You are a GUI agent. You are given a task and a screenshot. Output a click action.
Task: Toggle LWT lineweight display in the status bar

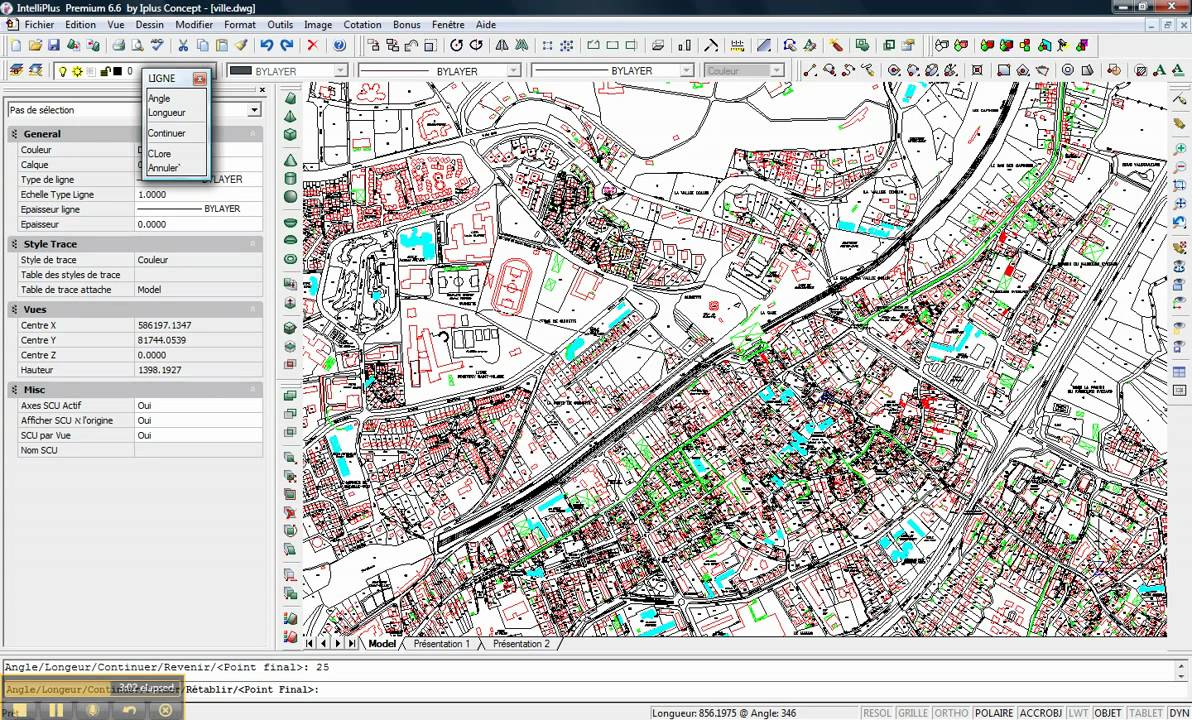pos(1078,712)
